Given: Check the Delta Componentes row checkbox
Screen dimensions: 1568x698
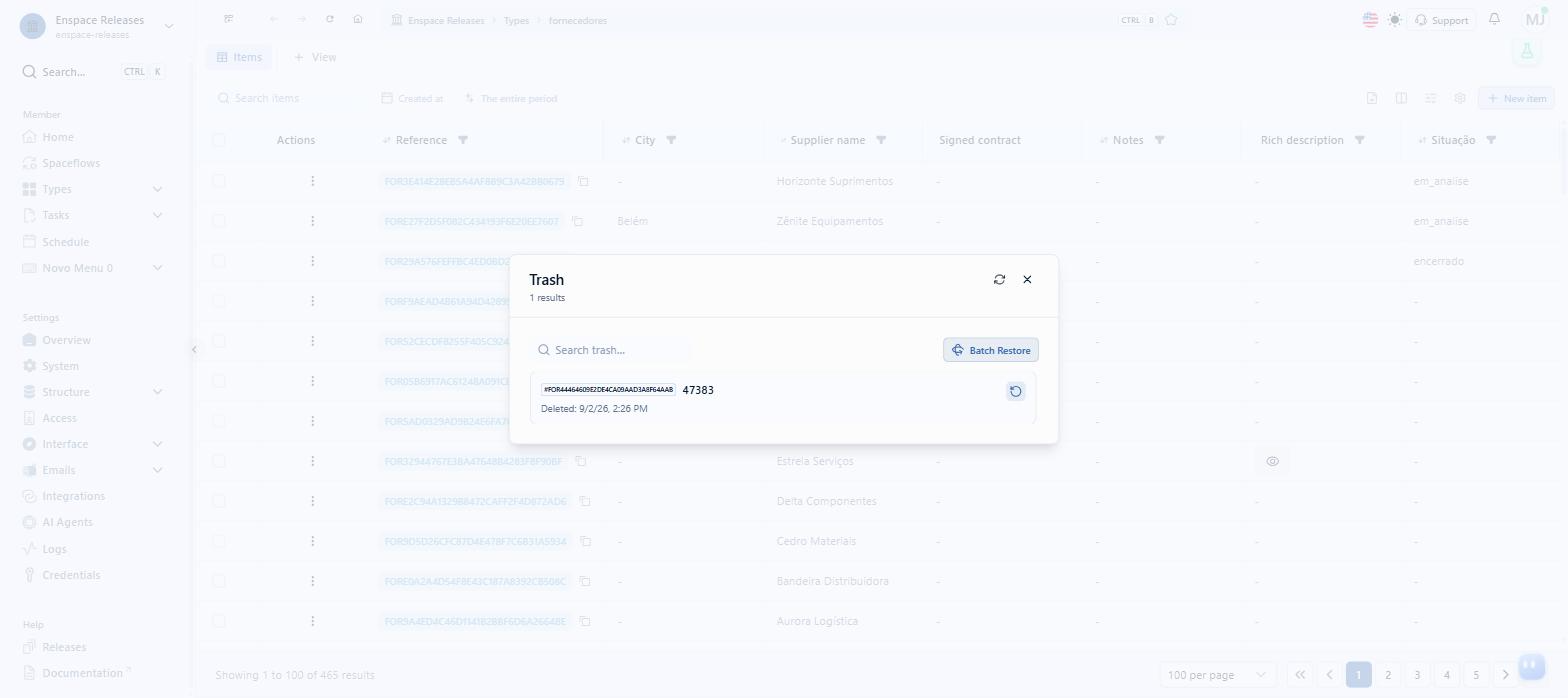Looking at the screenshot, I should click(219, 501).
